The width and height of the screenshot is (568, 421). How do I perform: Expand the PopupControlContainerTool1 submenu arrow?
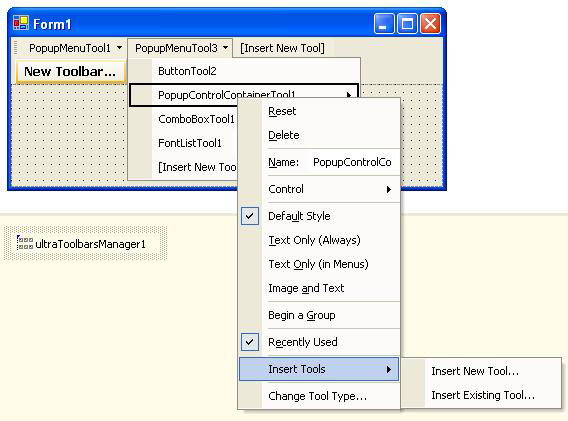tap(349, 95)
